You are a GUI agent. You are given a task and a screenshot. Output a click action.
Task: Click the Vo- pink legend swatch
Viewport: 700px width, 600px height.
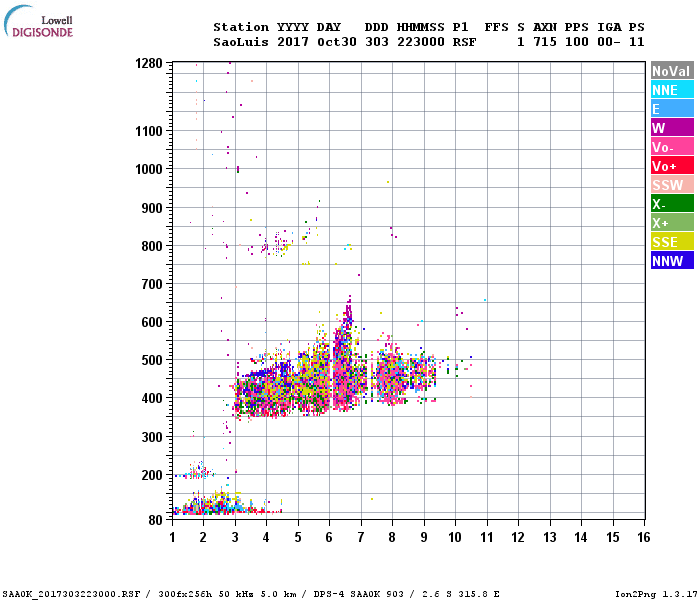point(672,146)
